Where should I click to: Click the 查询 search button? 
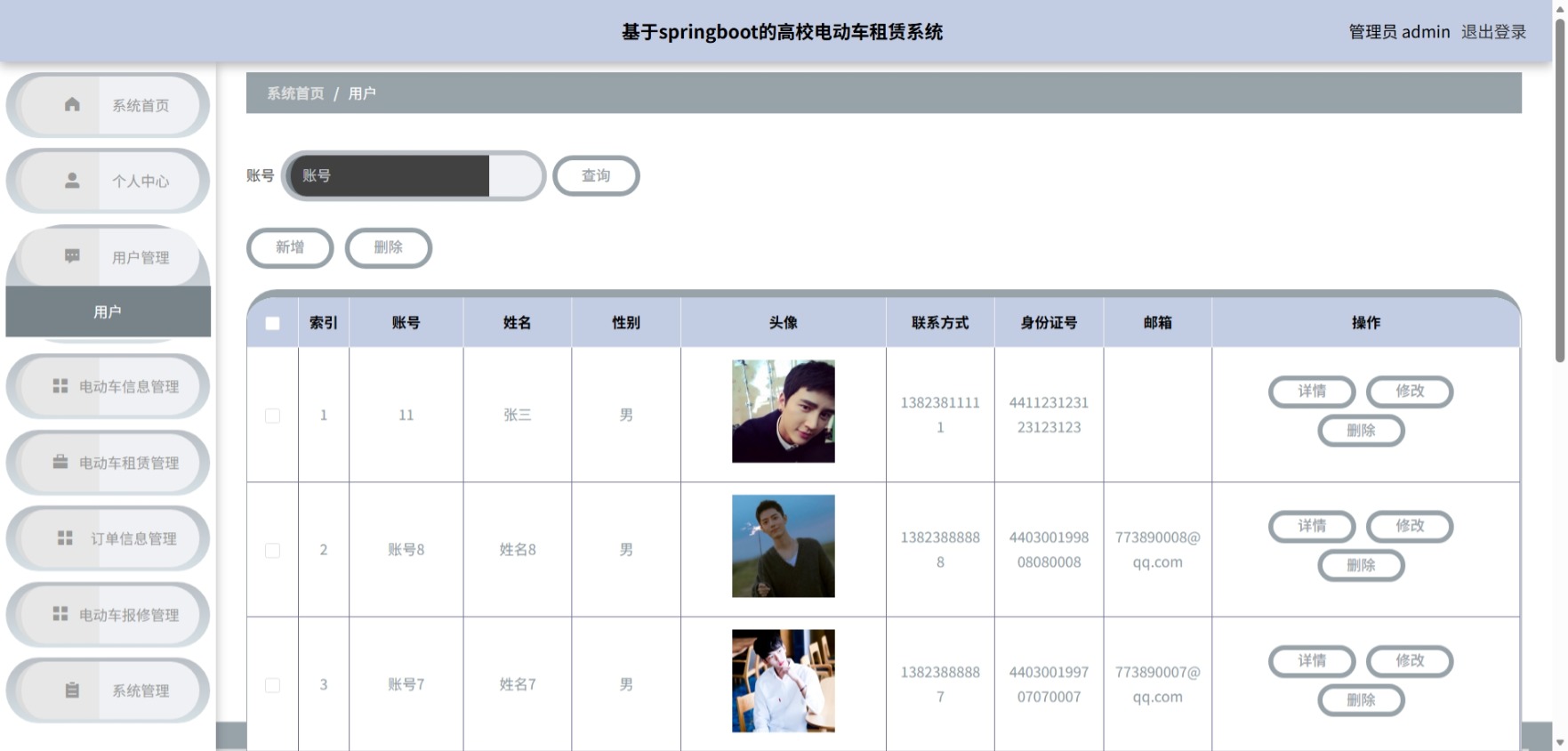tap(596, 175)
